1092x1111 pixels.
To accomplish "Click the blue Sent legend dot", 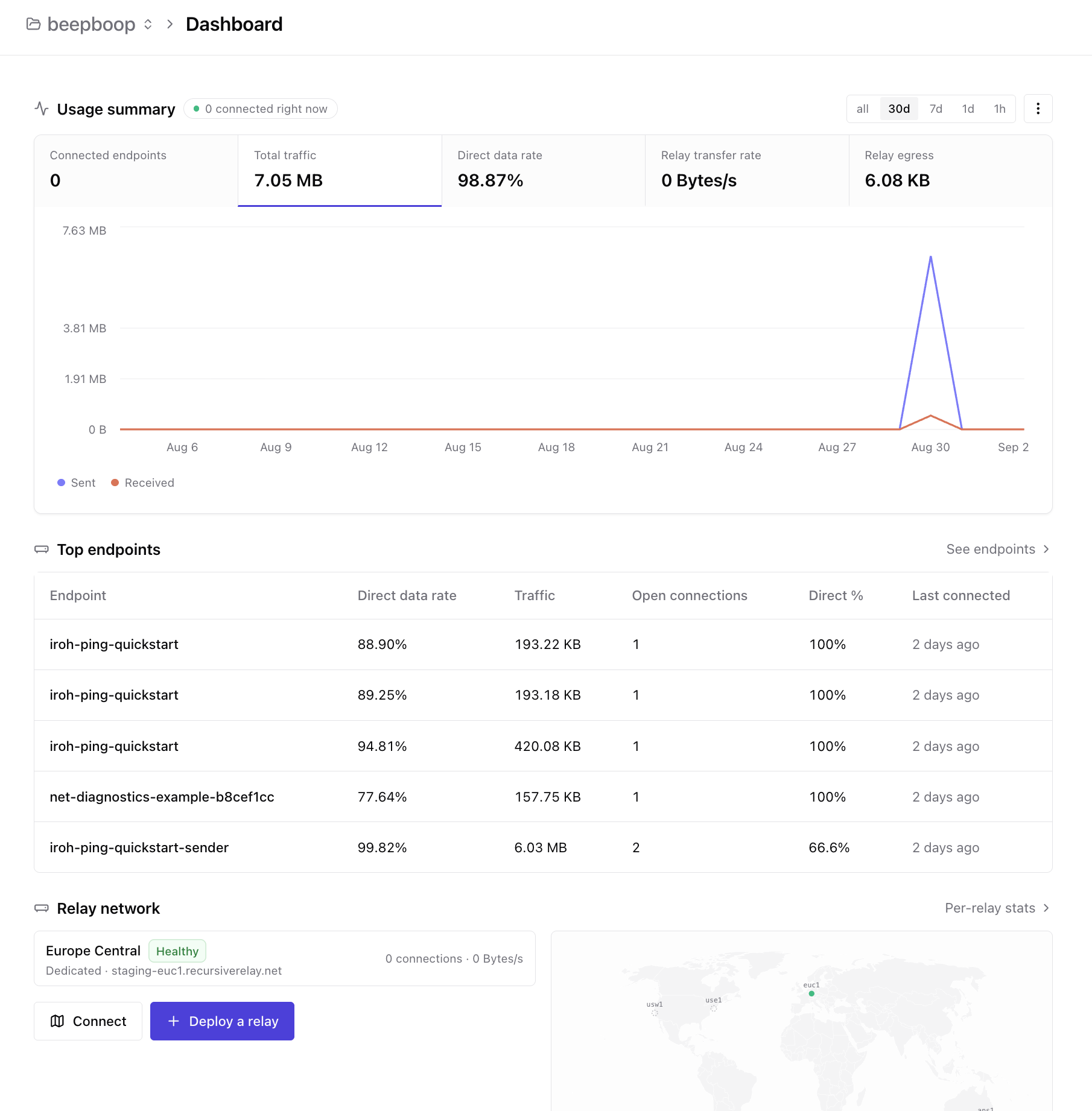I will 61,483.
